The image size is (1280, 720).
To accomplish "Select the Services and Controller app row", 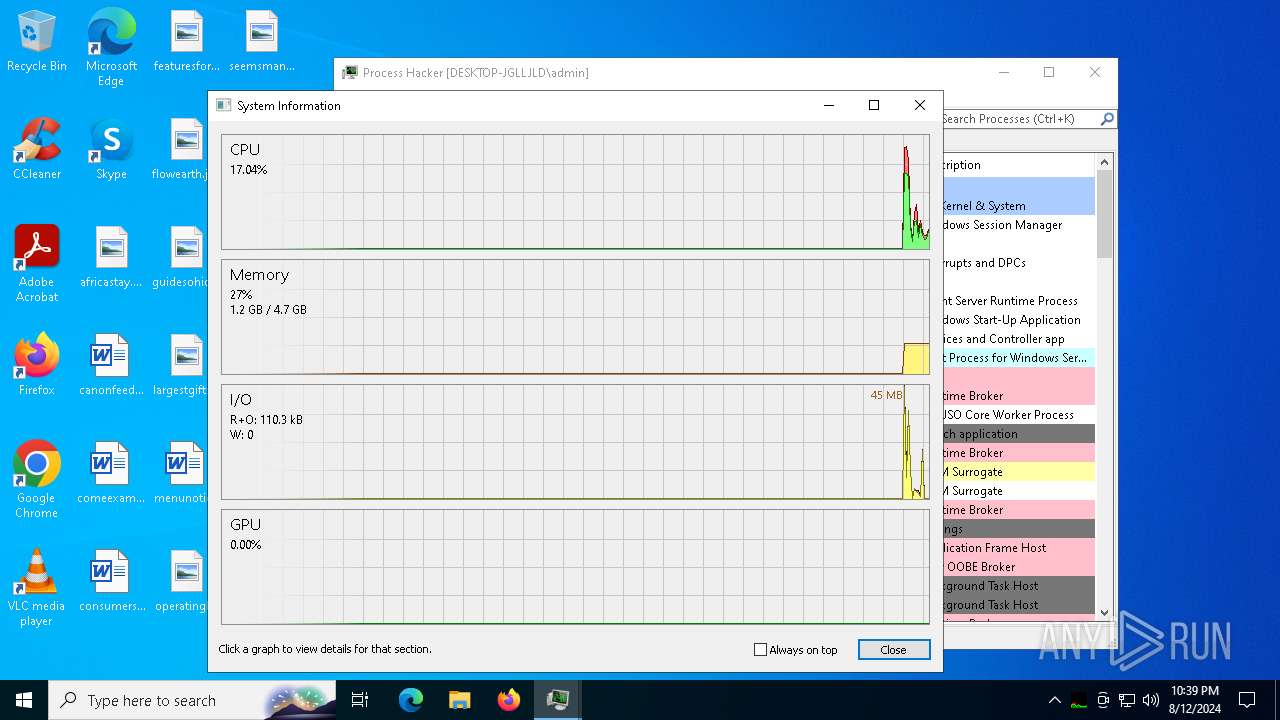I will [x=1019, y=339].
